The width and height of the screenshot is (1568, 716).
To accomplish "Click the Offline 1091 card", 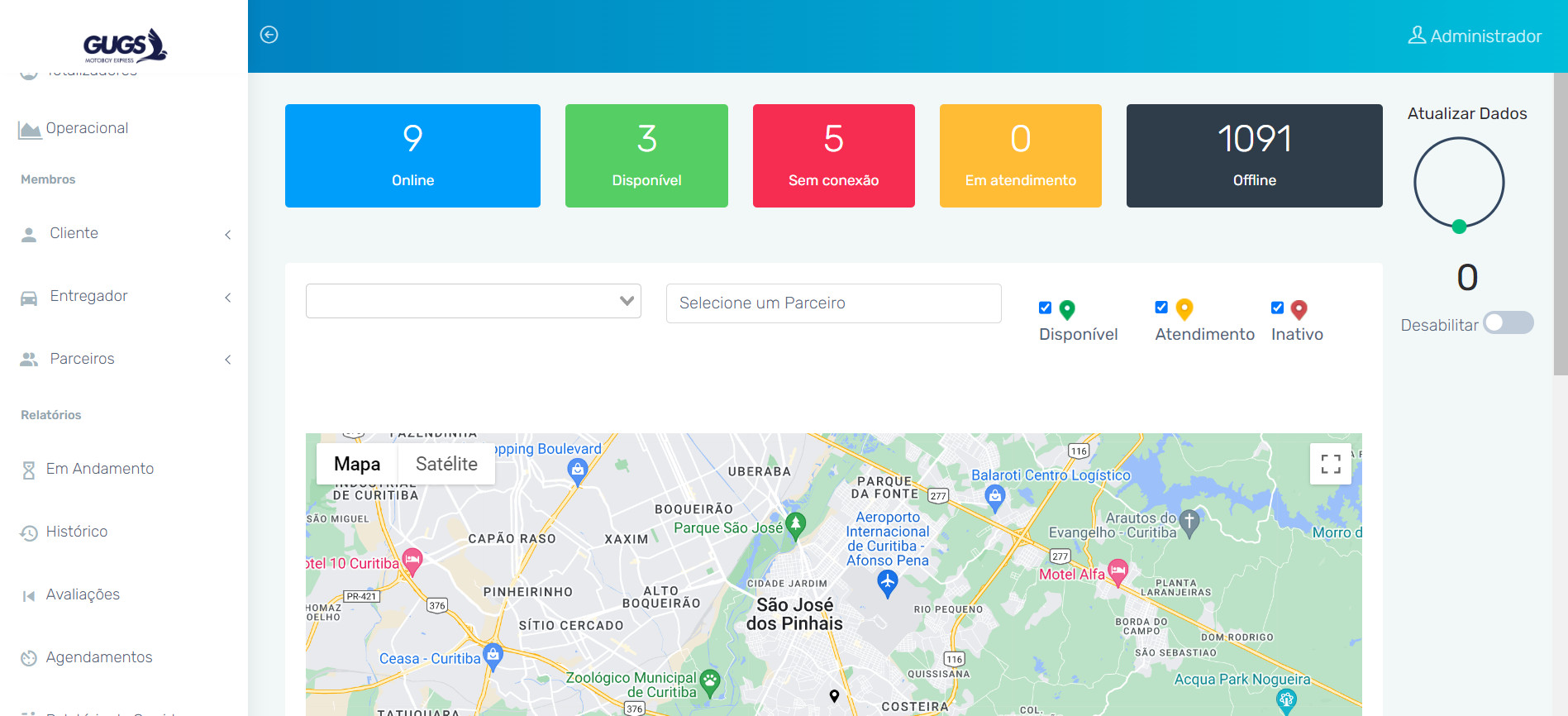I will 1254,156.
